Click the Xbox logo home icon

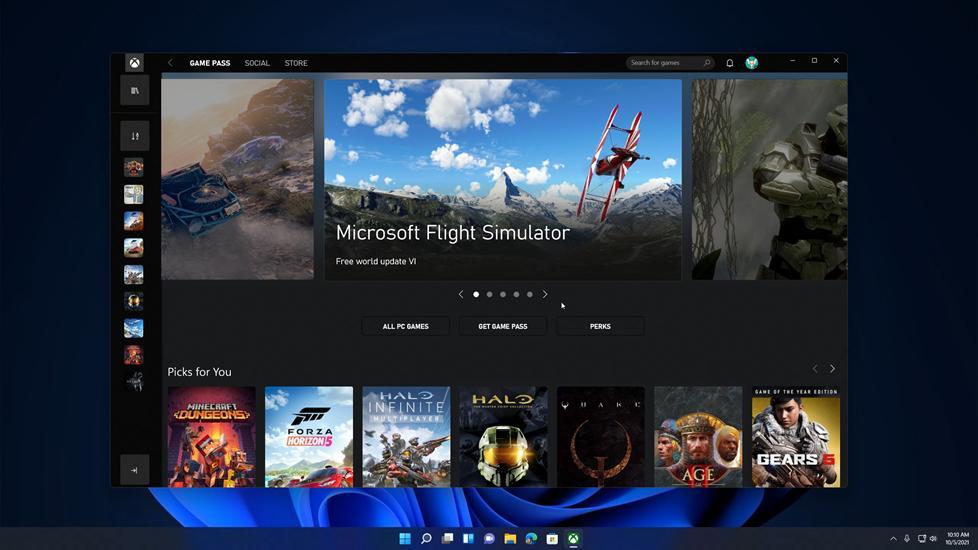134,63
